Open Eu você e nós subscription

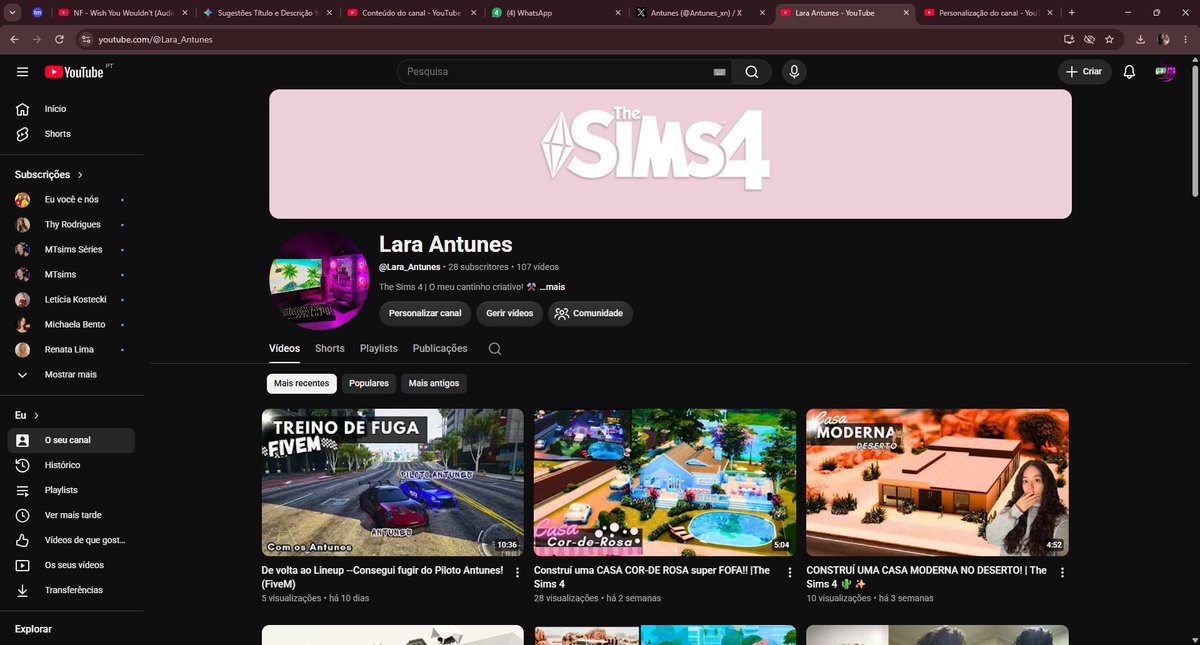point(69,200)
